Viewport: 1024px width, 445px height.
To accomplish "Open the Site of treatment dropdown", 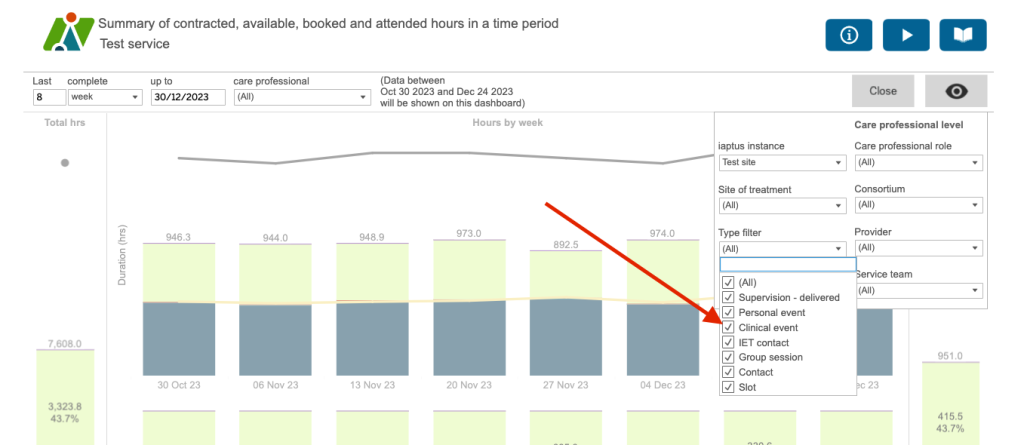I will 782,205.
